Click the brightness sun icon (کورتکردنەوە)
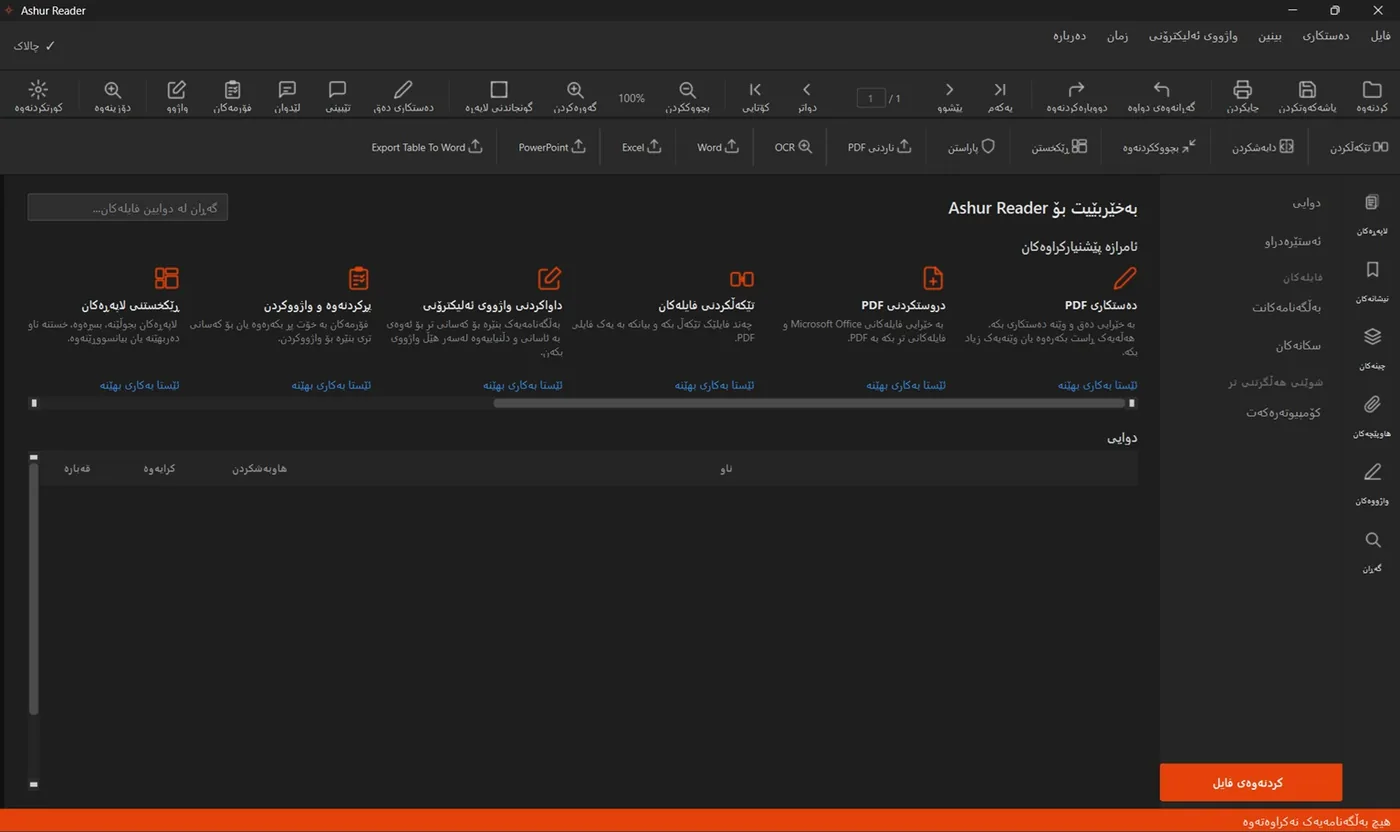The height and width of the screenshot is (832, 1400). (38, 96)
